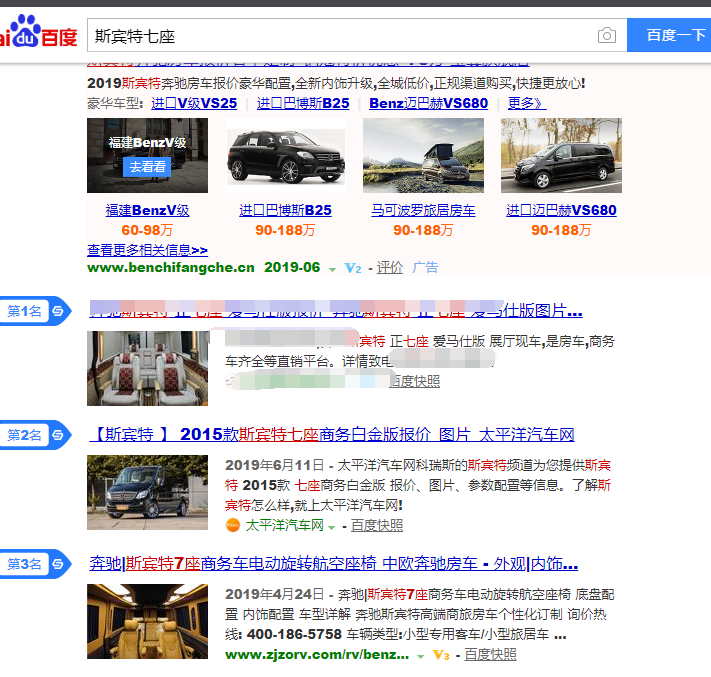Click 第3名 ranking badge
Screen dimensions: 711x677
(24, 564)
